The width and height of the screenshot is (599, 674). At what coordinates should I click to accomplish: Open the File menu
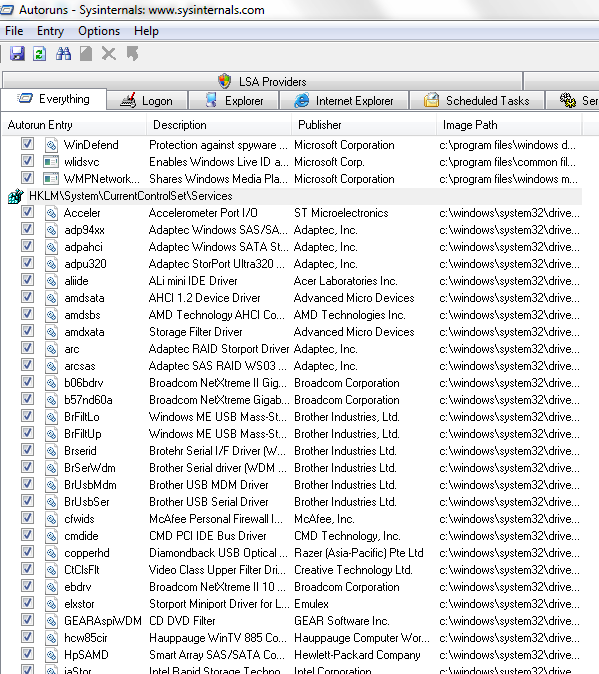click(14, 31)
